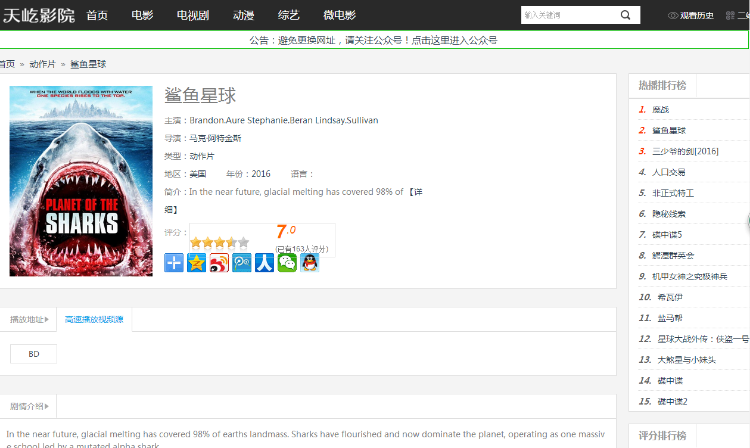Play the BD episode button
The image size is (750, 448).
click(33, 354)
